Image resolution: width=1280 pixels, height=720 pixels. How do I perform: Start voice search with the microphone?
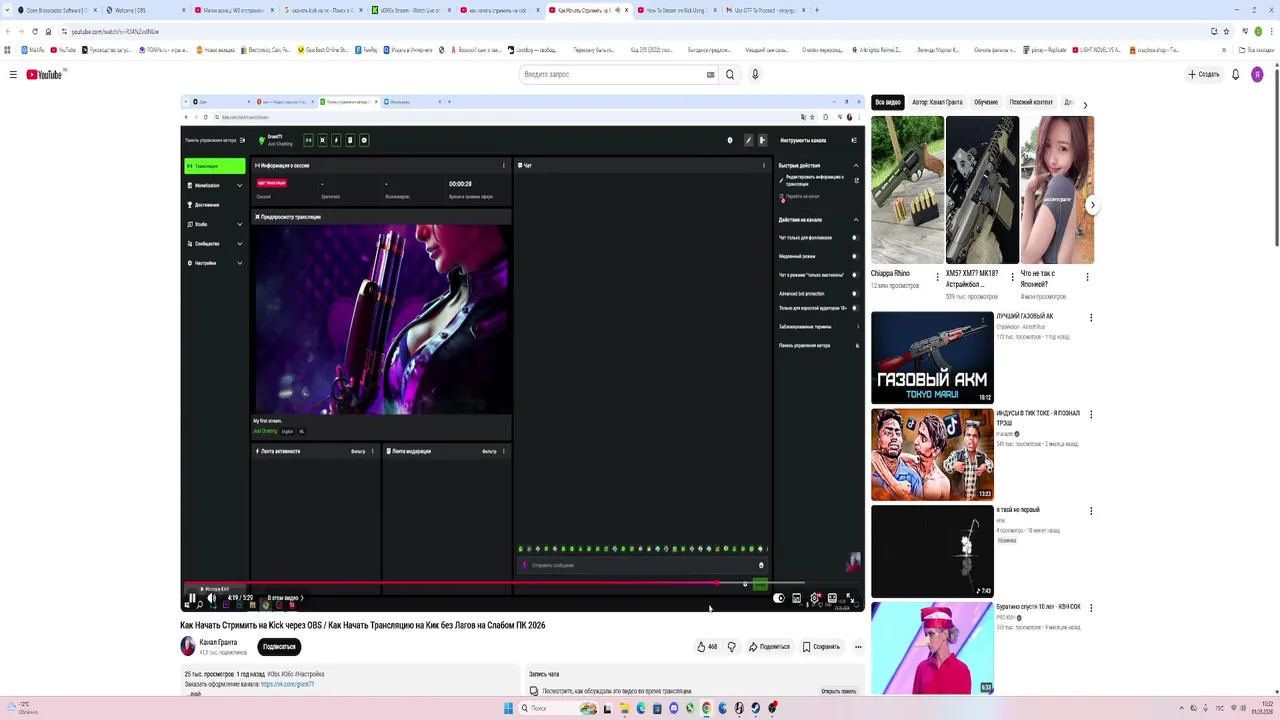click(755, 74)
